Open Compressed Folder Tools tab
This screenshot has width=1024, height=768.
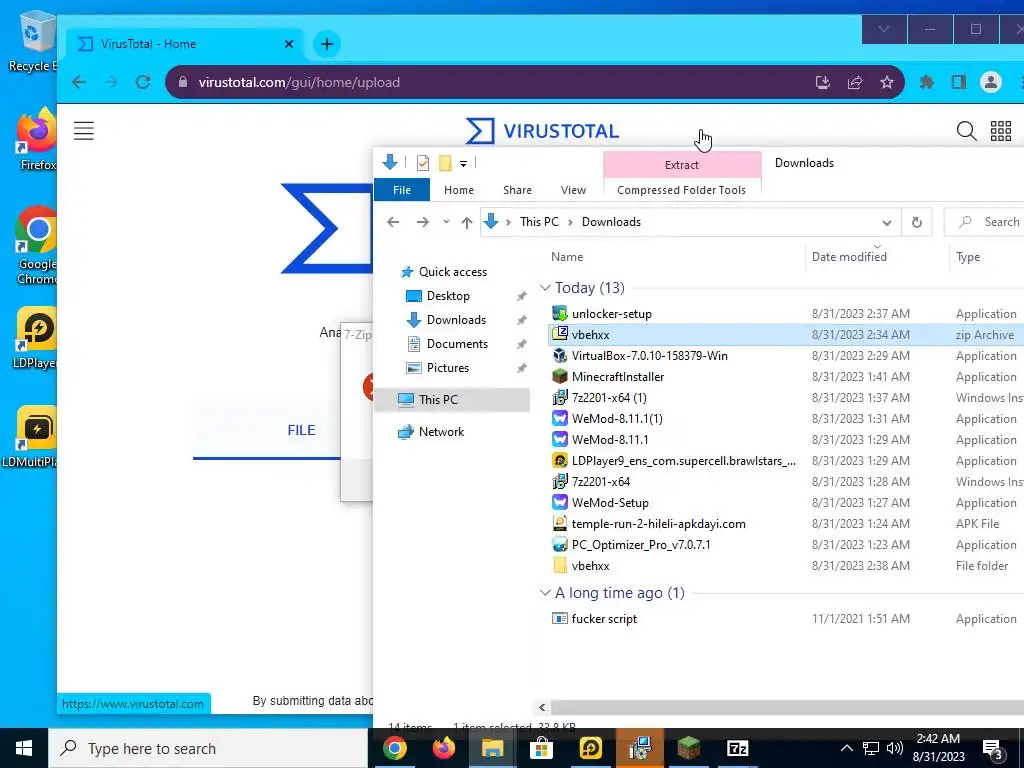coord(681,190)
